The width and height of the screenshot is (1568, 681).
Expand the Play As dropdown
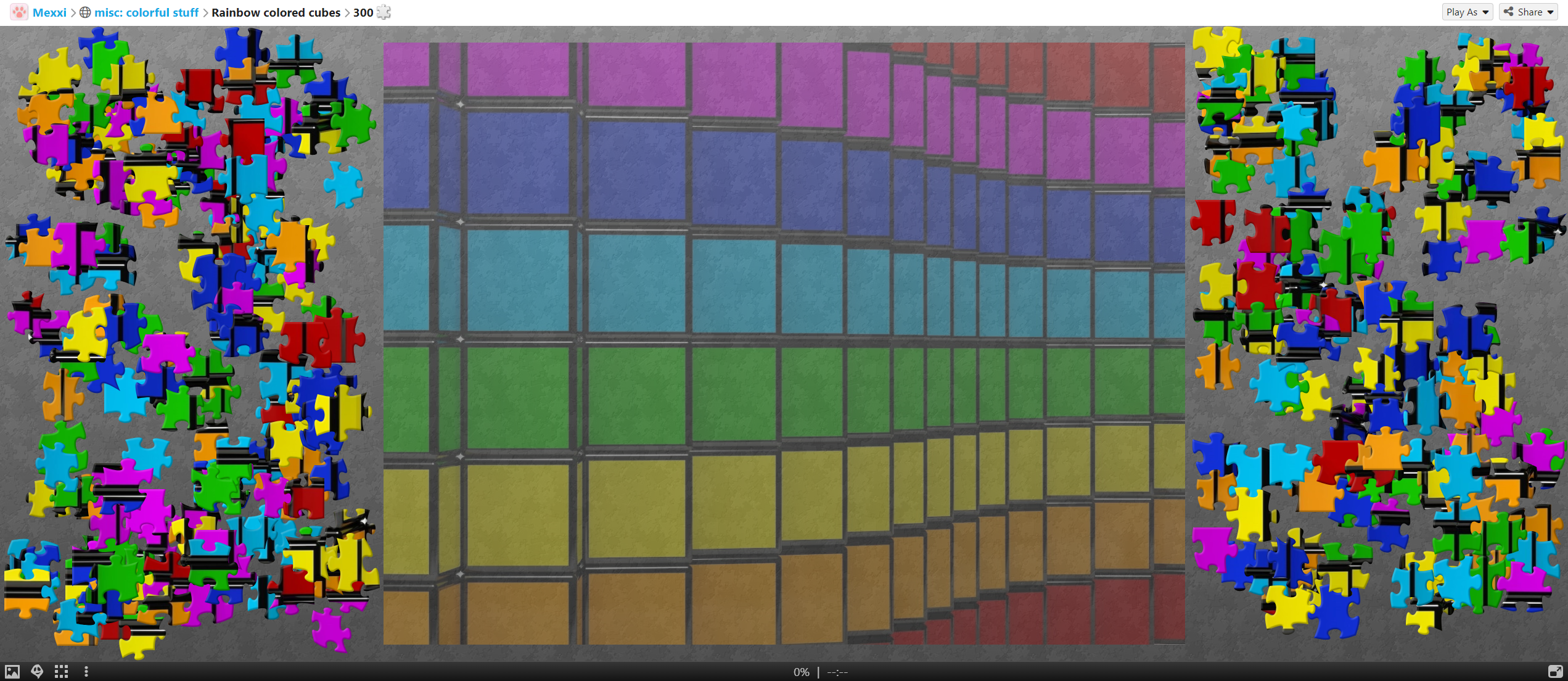click(x=1467, y=12)
